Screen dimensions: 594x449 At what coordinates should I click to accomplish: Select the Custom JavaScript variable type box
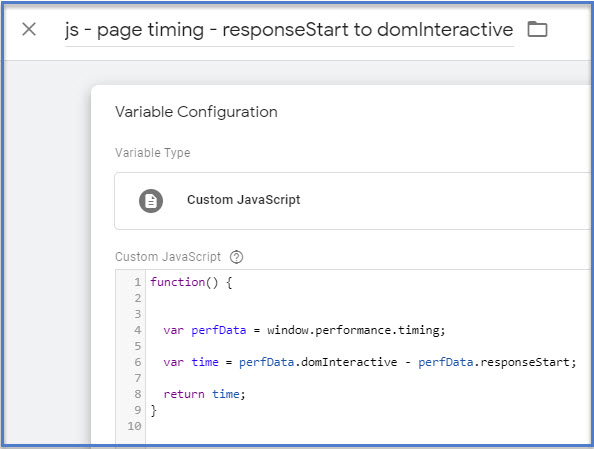click(352, 201)
